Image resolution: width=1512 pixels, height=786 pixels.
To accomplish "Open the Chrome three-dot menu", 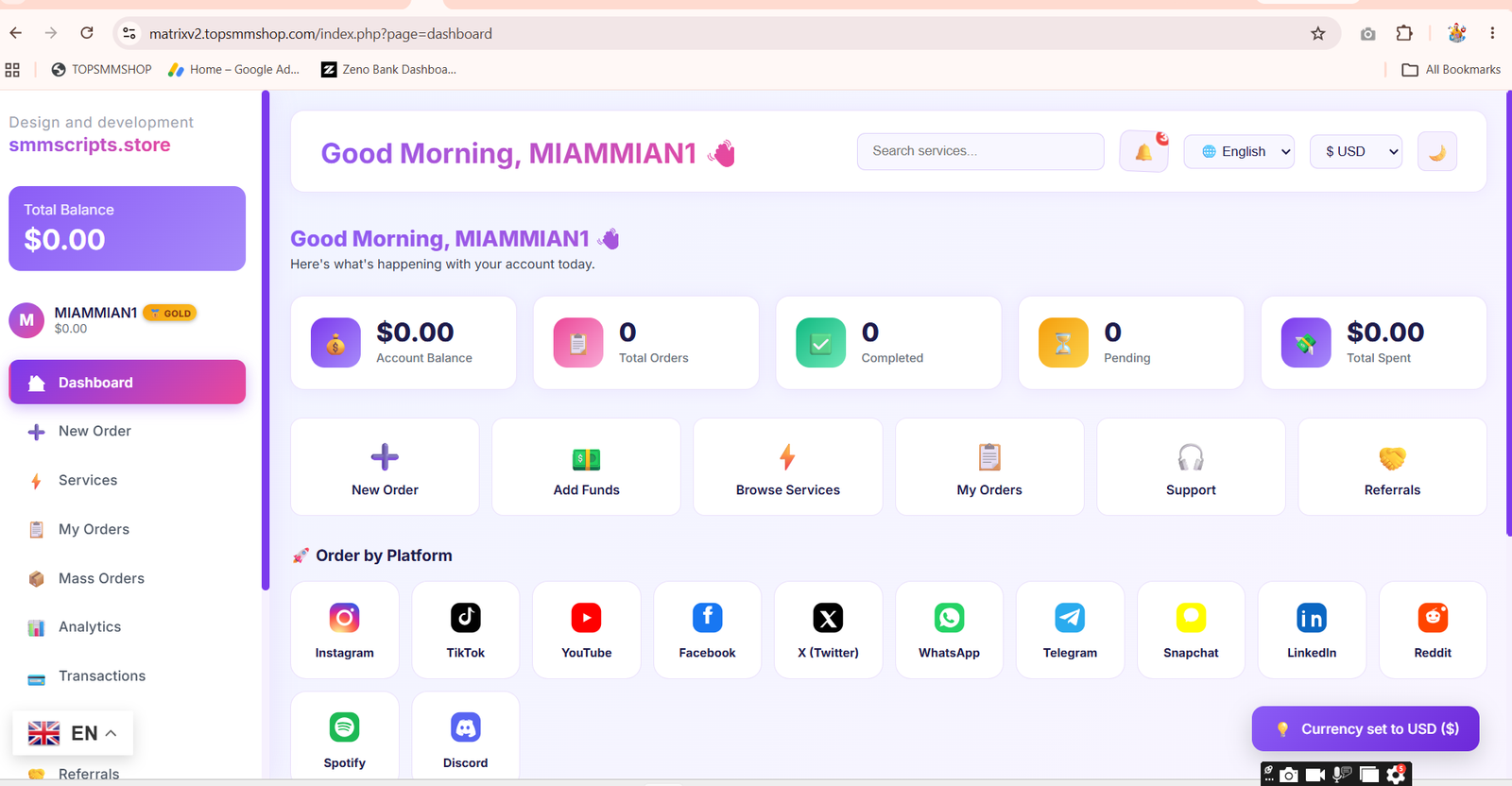I will (x=1492, y=34).
